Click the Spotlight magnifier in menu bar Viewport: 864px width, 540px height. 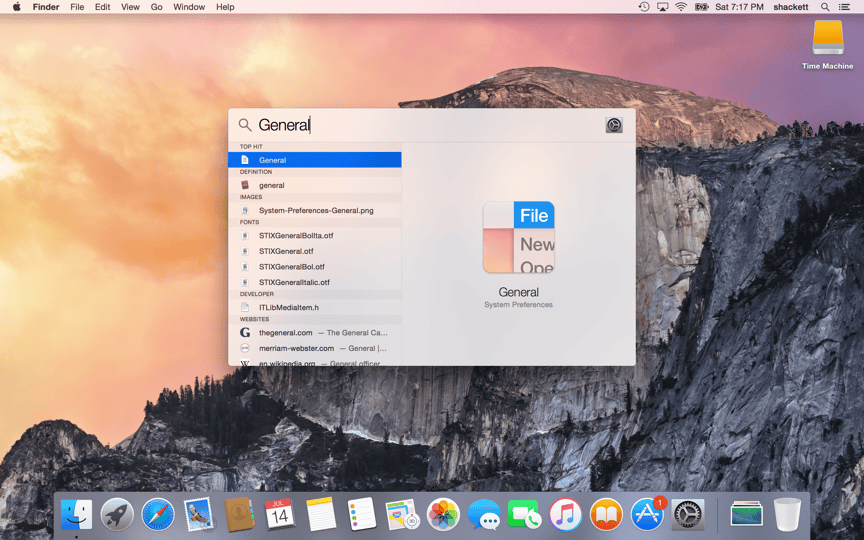click(825, 7)
